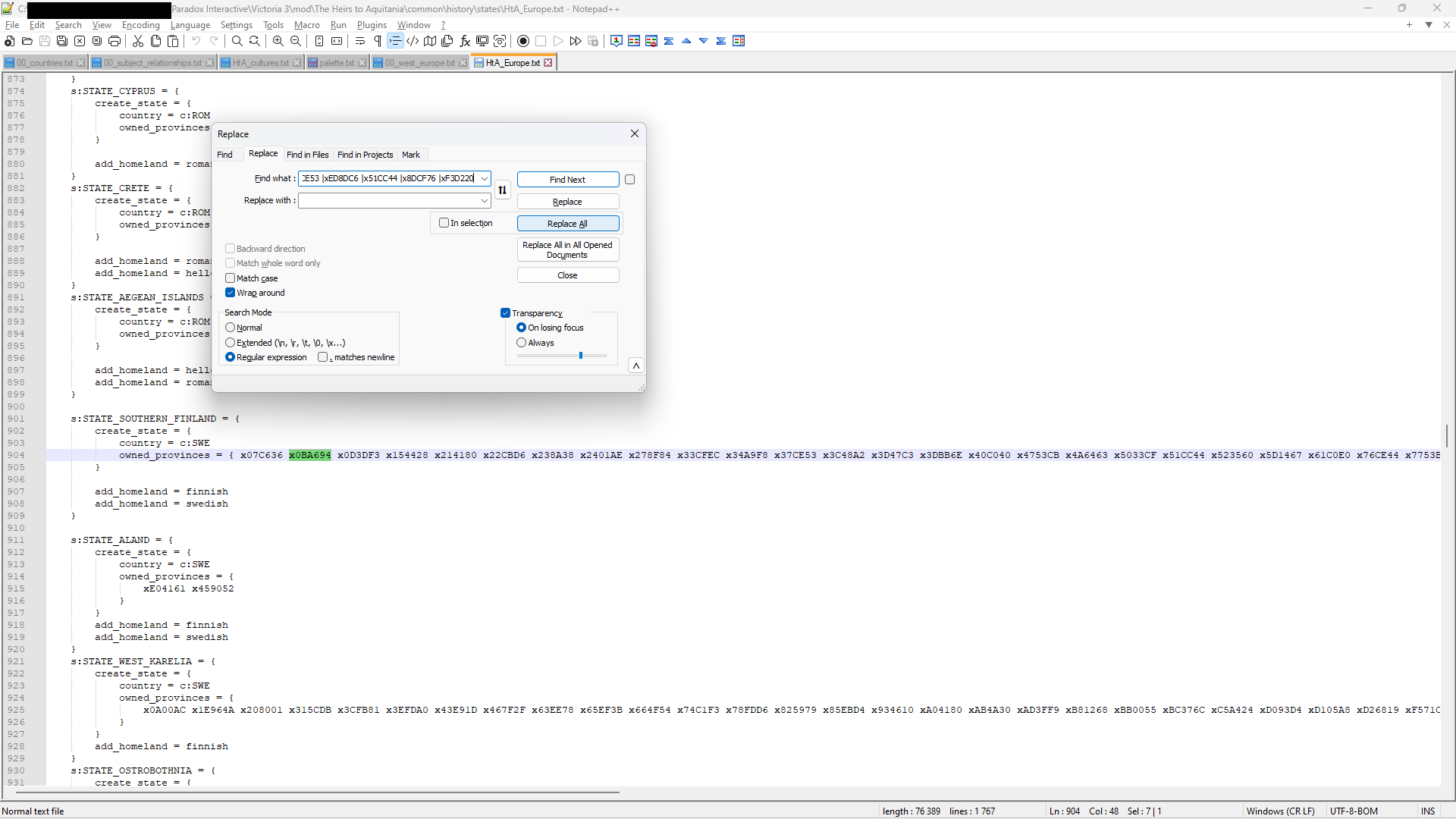Enable the Match case checkbox
This screenshot has height=819, width=1456.
point(231,278)
